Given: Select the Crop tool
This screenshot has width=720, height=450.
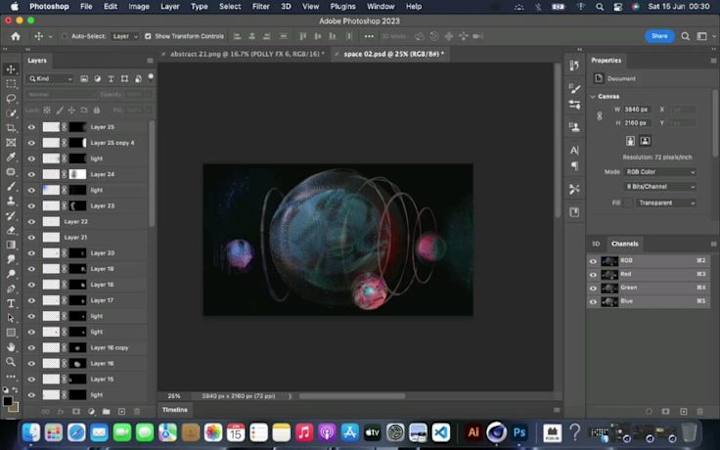Looking at the screenshot, I should [x=11, y=128].
